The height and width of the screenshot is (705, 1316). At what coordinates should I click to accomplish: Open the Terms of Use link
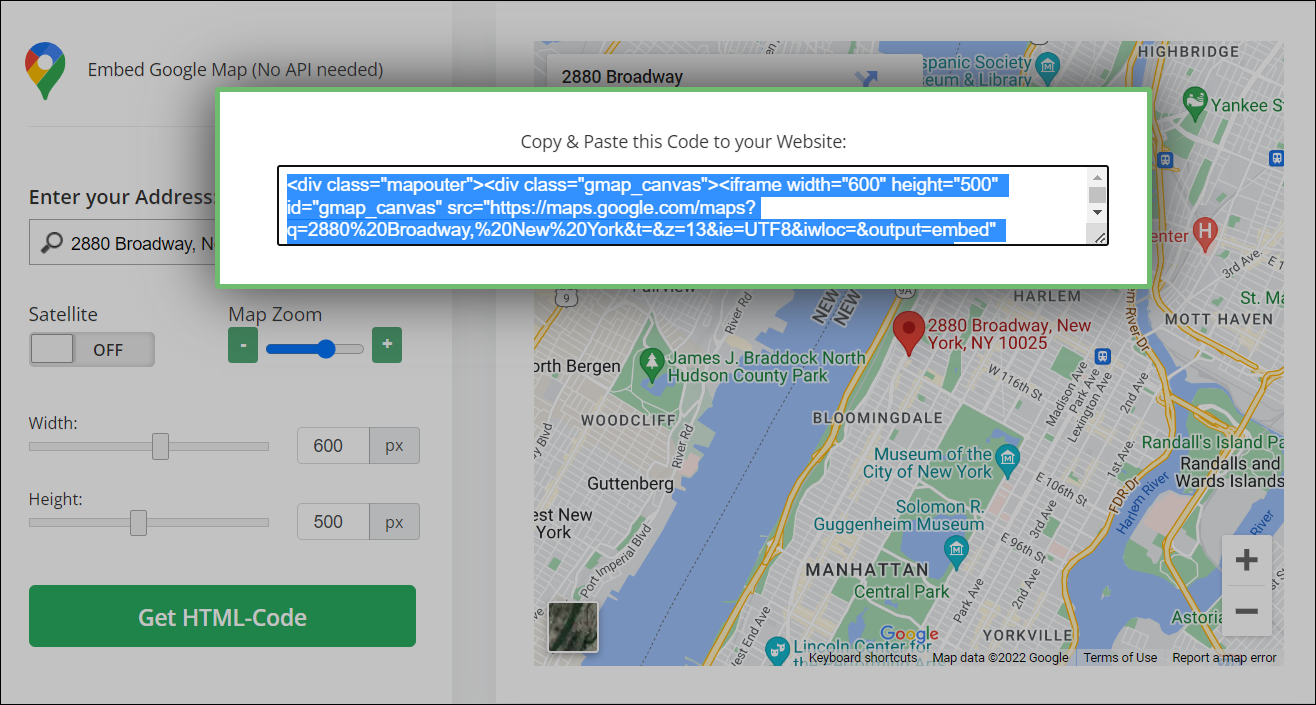[x=1120, y=657]
